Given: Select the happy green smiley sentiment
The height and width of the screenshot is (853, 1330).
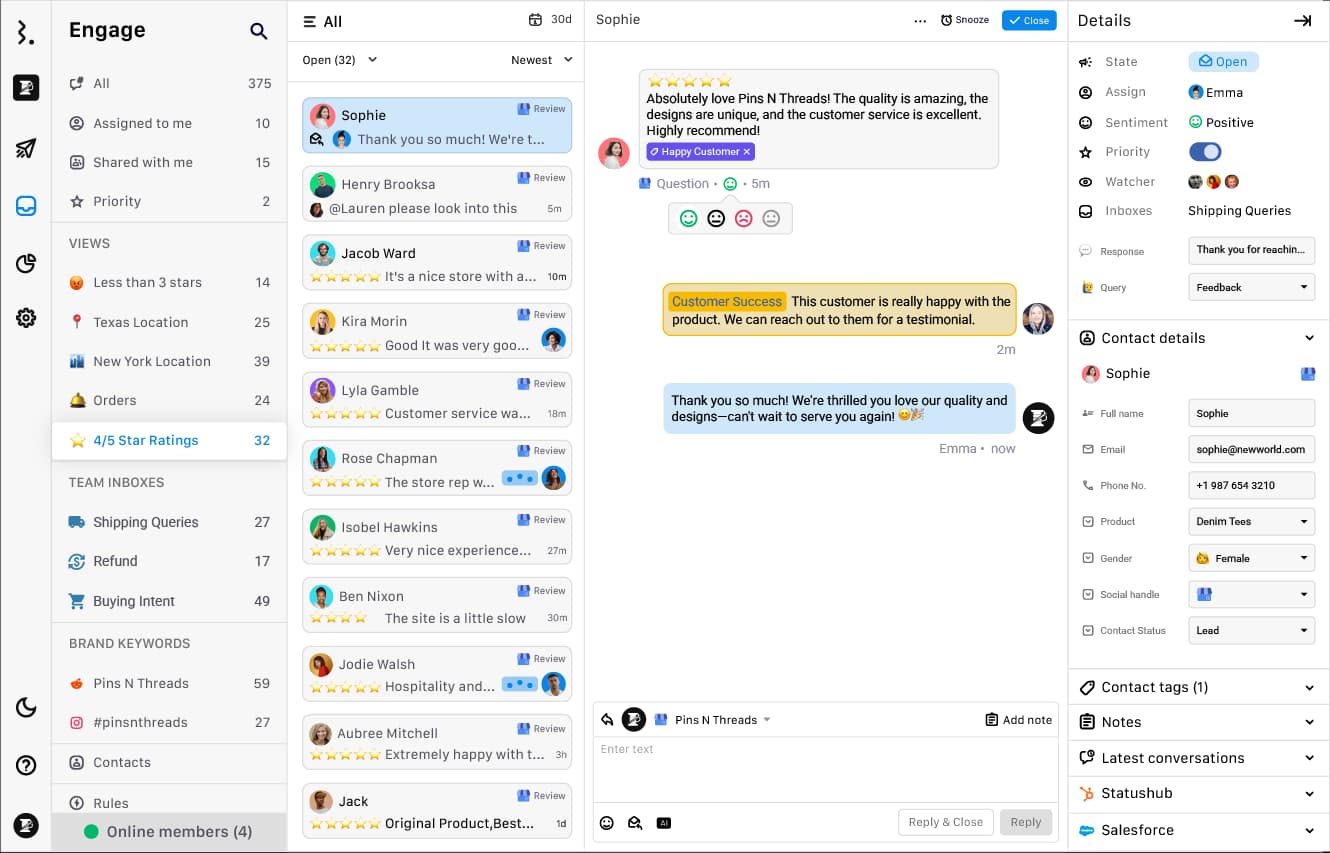Looking at the screenshot, I should point(688,218).
